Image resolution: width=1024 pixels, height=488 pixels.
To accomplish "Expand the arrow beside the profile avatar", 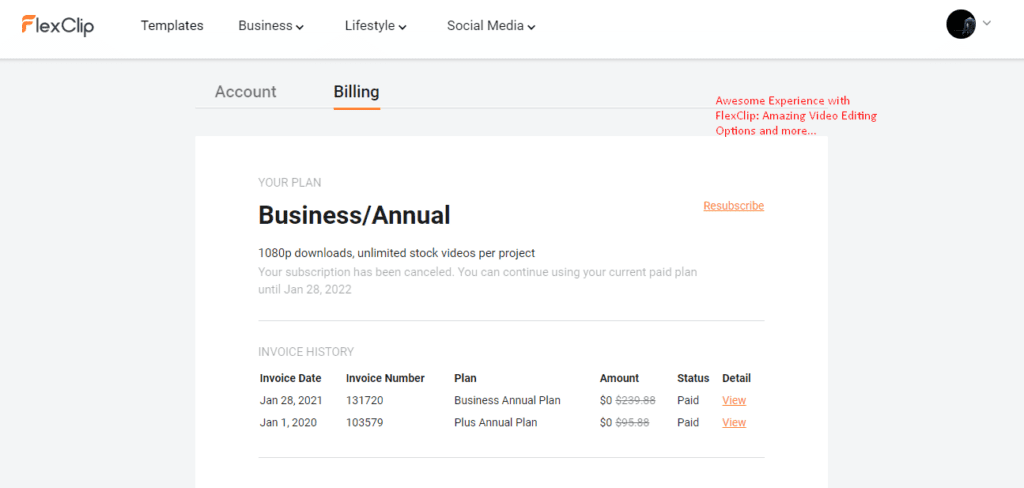I will 987,23.
